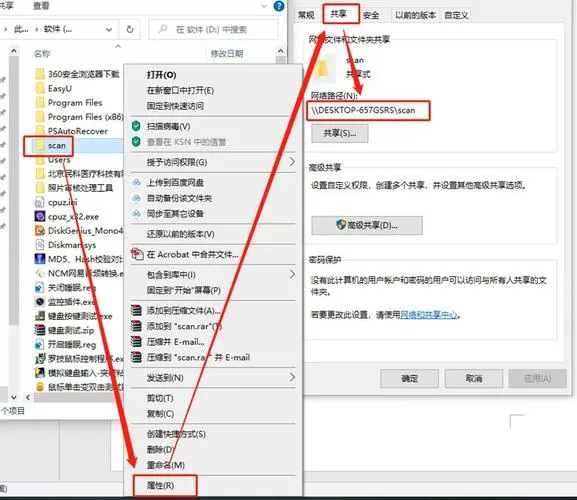This screenshot has height=500, width=577.
Task: Choose 属性(R) in the context menu
Action: (x=160, y=485)
